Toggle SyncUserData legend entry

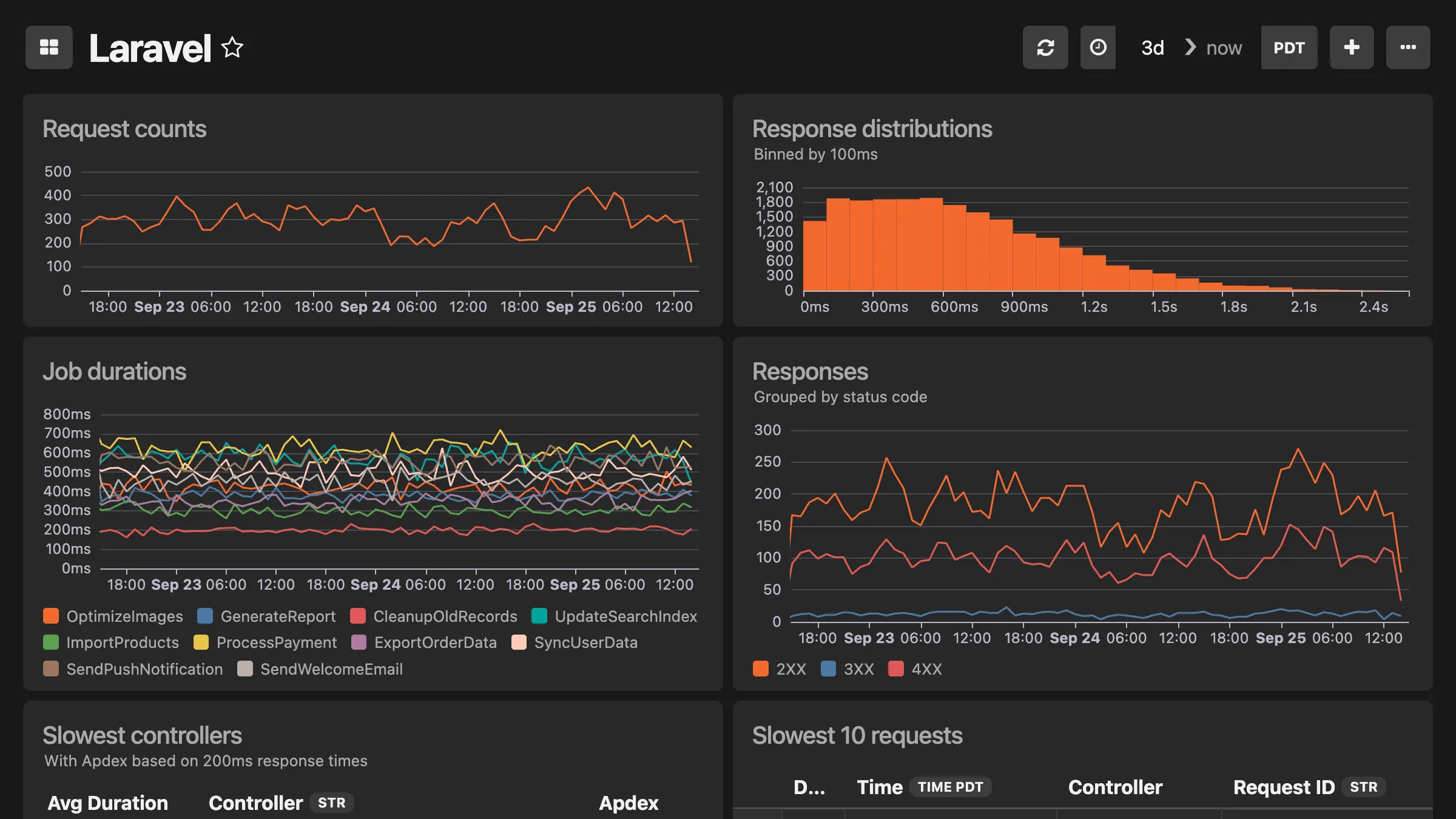pyautogui.click(x=575, y=642)
